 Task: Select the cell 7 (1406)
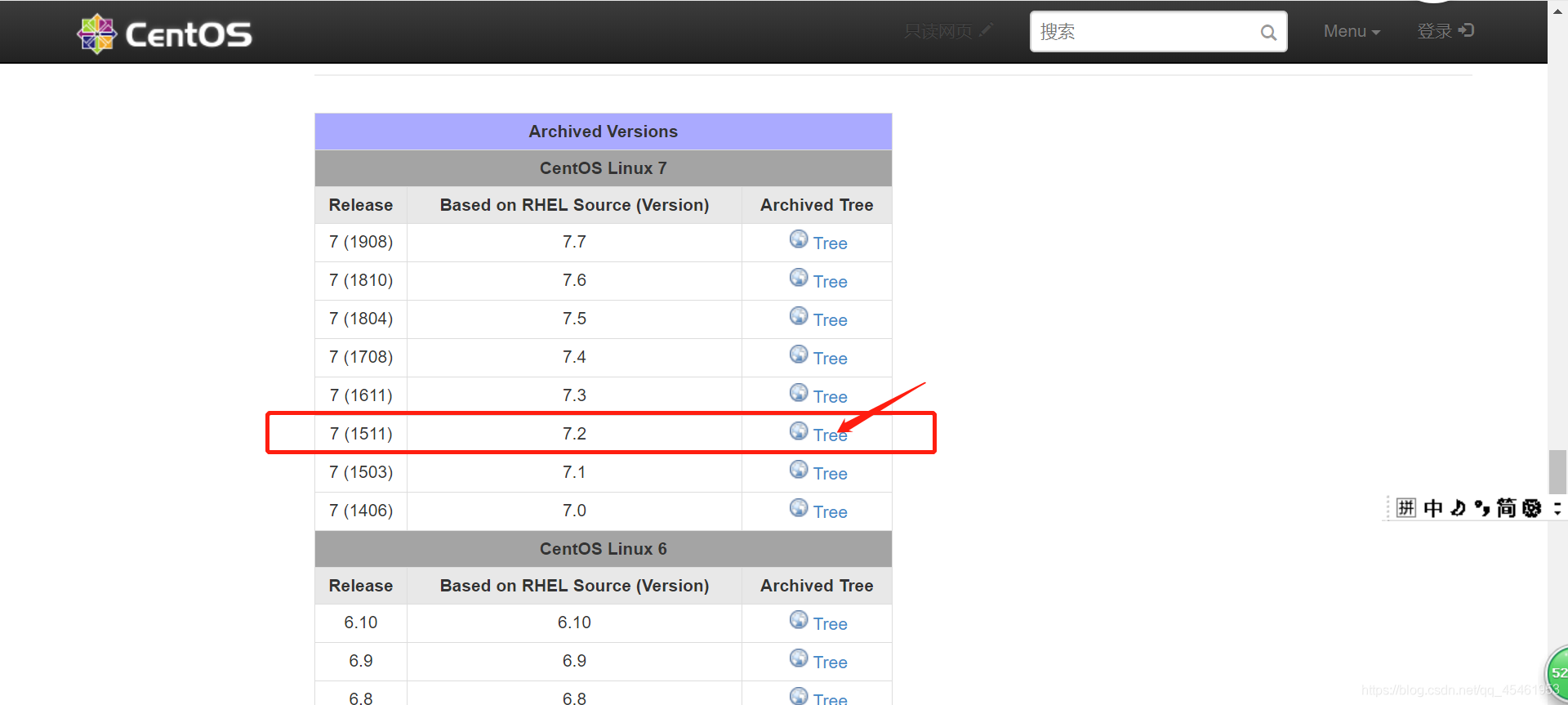[x=361, y=511]
